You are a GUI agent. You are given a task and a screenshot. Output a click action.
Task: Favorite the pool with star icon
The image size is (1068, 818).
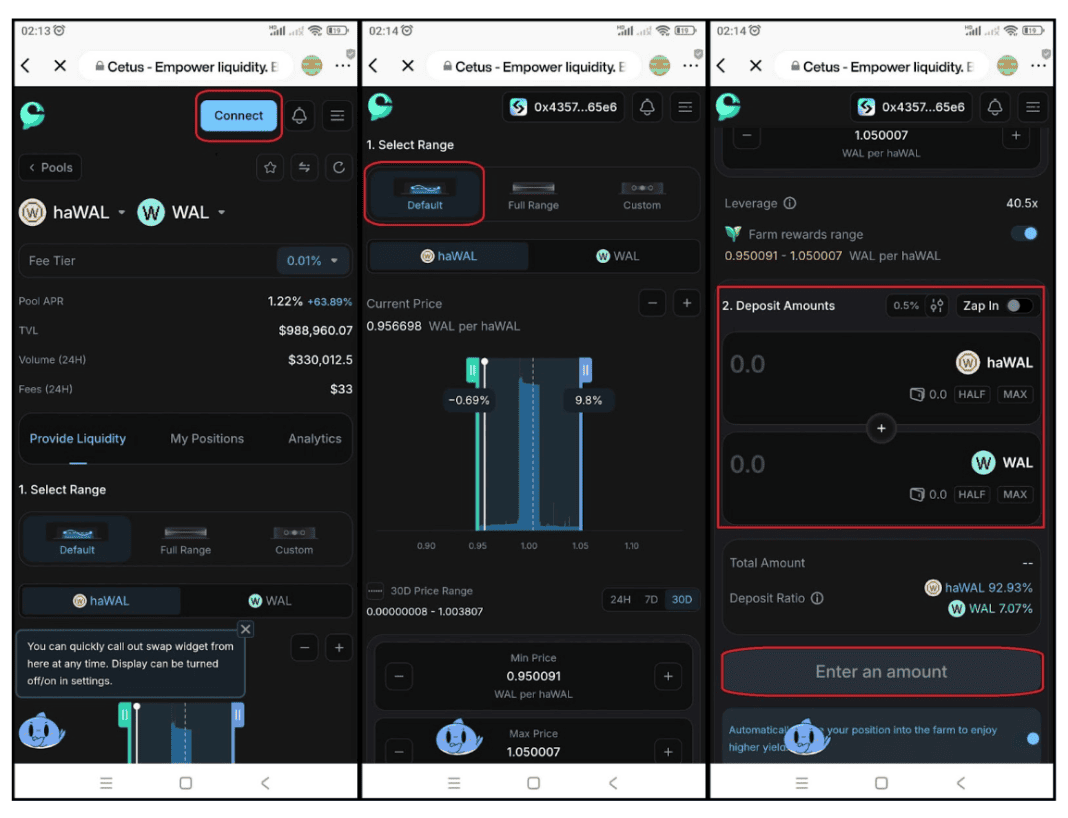pyautogui.click(x=270, y=168)
